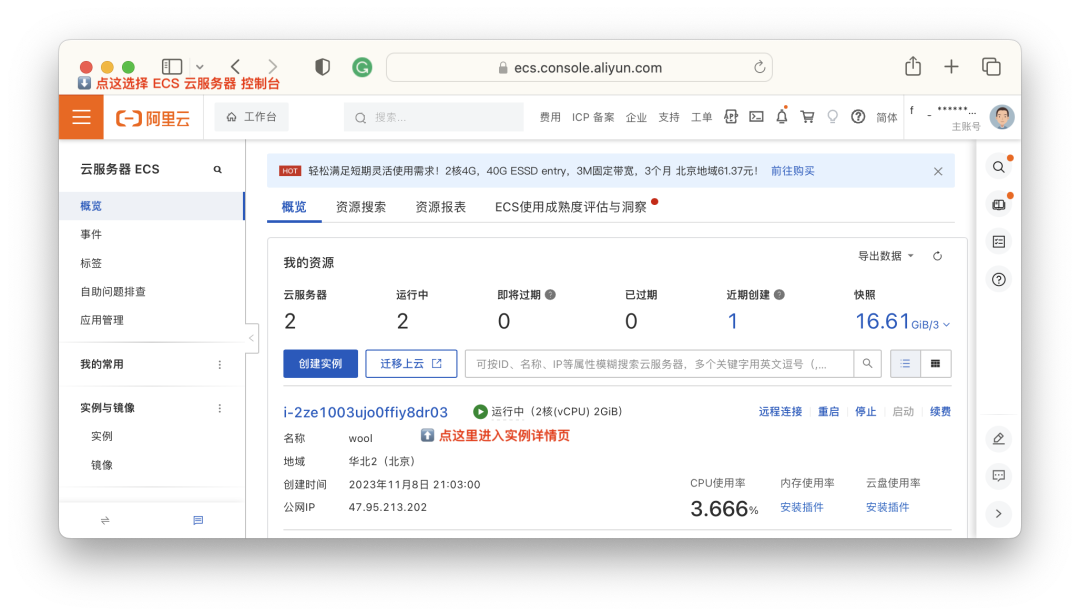The width and height of the screenshot is (1080, 616).
Task: Click the instance search magnifier button
Action: (x=867, y=364)
